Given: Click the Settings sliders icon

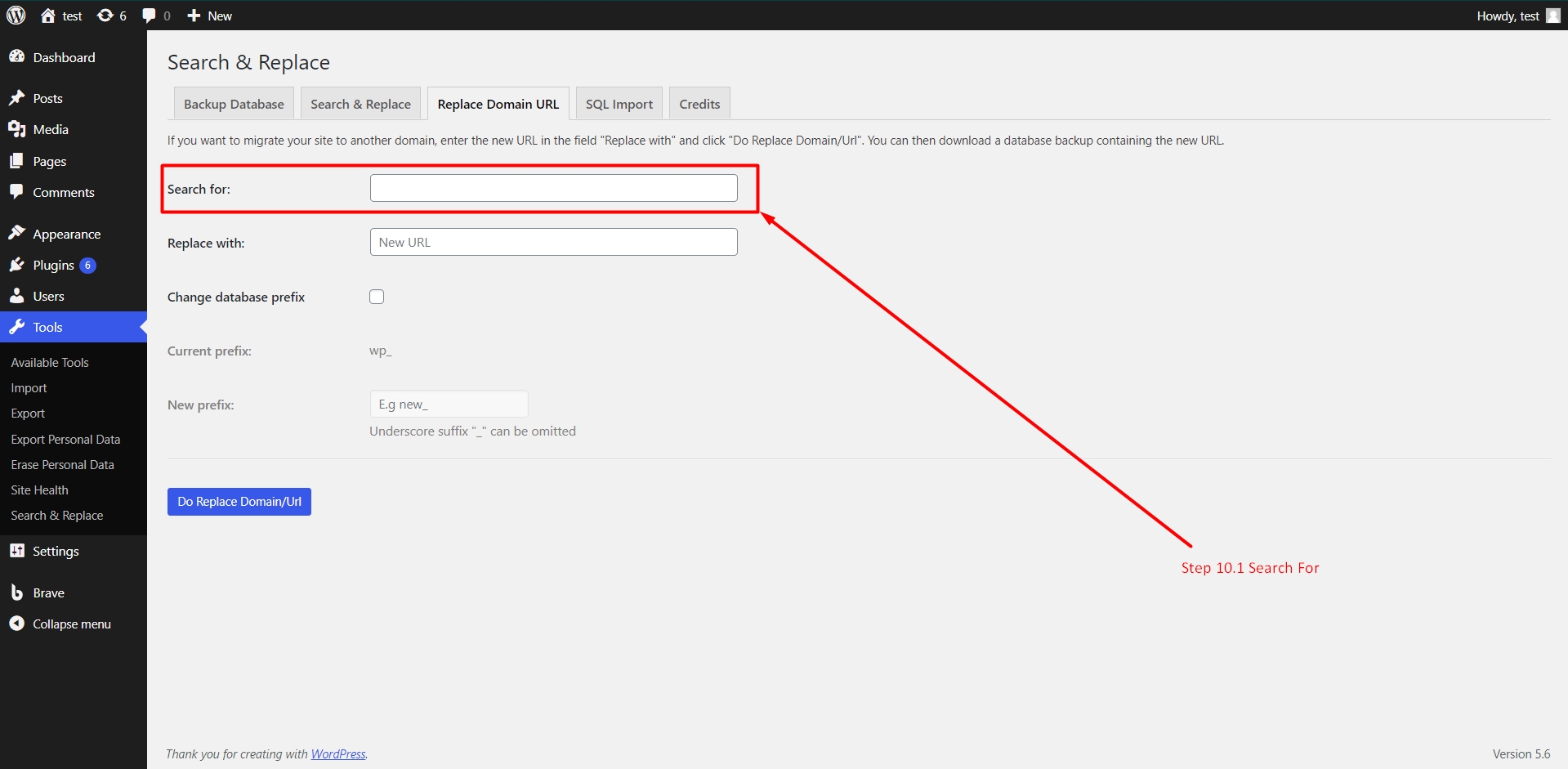Looking at the screenshot, I should pos(16,551).
